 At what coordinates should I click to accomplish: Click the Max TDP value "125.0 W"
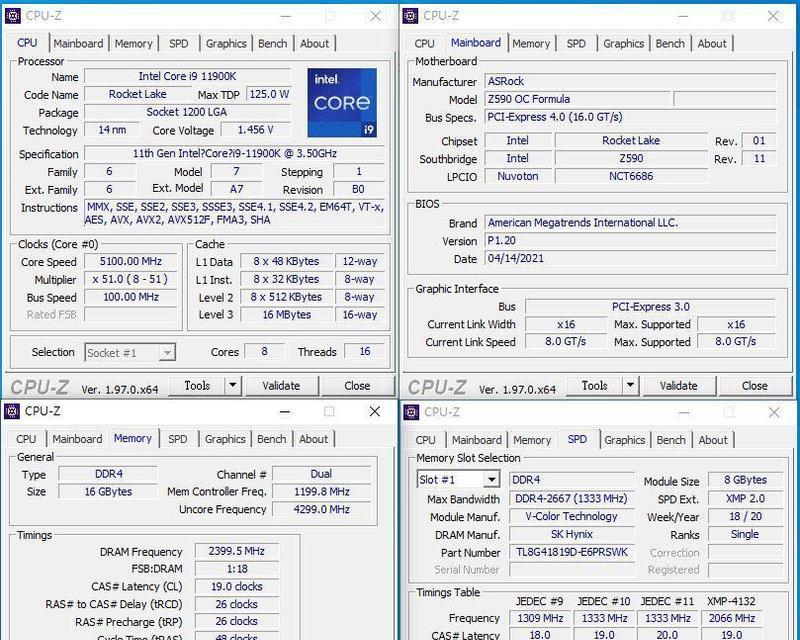pos(269,94)
